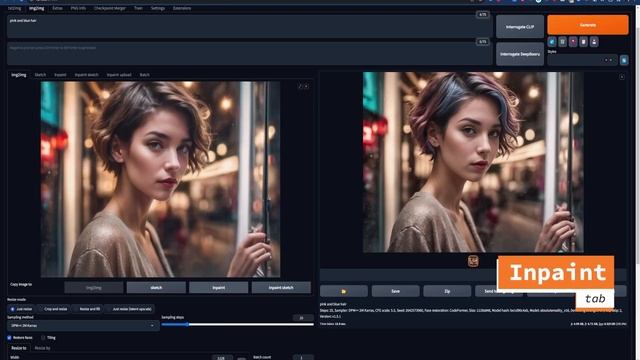Click the Sampling steps number field
Image resolution: width=640 pixels, height=360 pixels.
point(302,318)
